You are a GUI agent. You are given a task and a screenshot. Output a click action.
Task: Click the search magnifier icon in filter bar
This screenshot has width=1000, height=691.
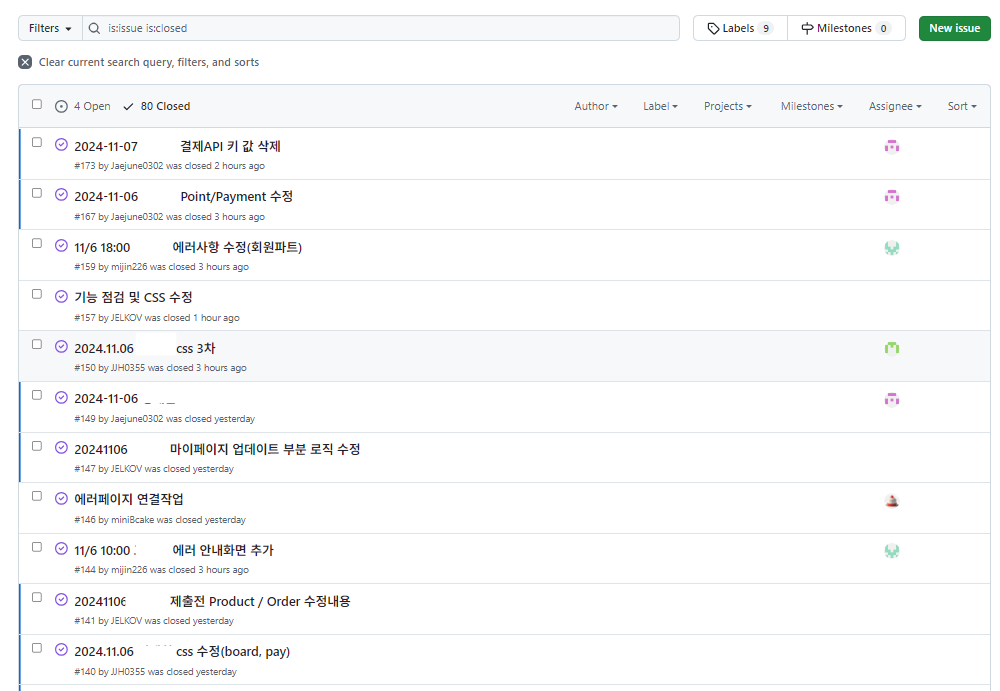tap(94, 28)
